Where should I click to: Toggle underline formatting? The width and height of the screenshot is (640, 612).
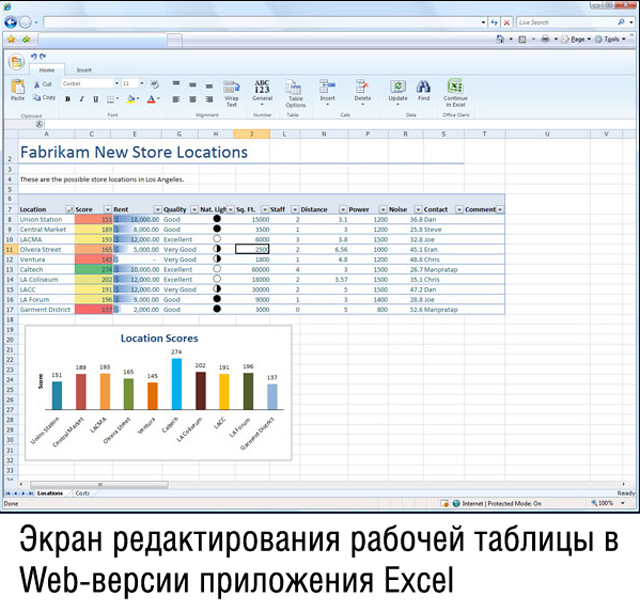tap(96, 99)
